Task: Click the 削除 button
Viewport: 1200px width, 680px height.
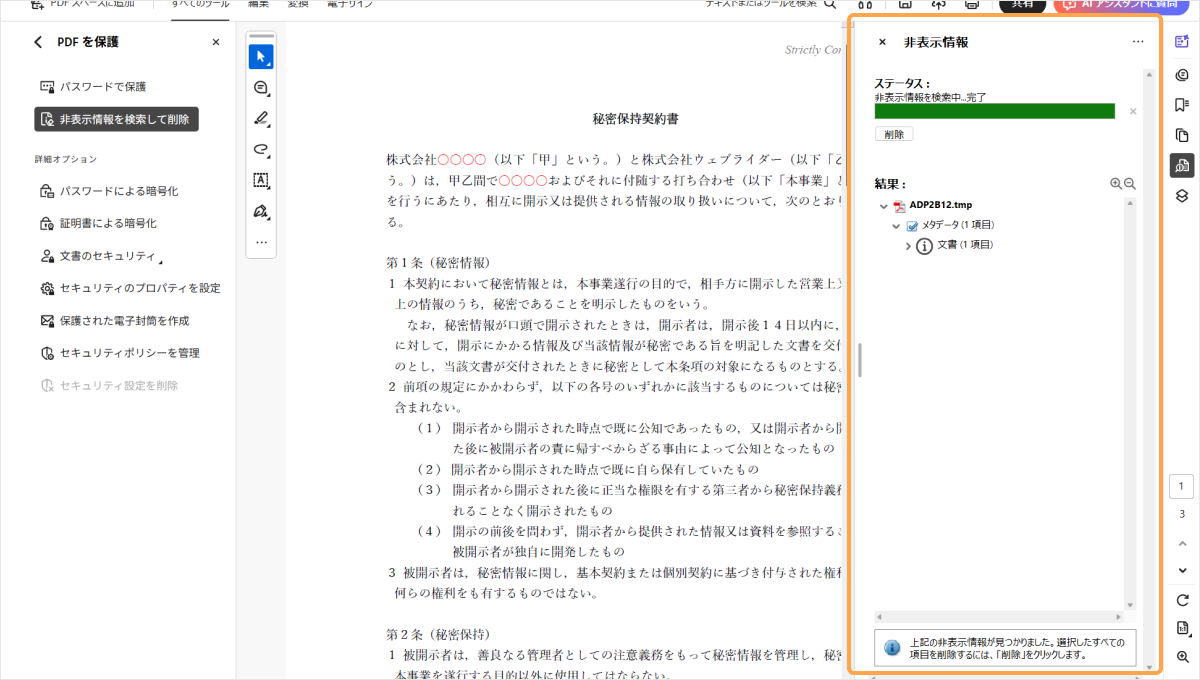Action: (893, 134)
